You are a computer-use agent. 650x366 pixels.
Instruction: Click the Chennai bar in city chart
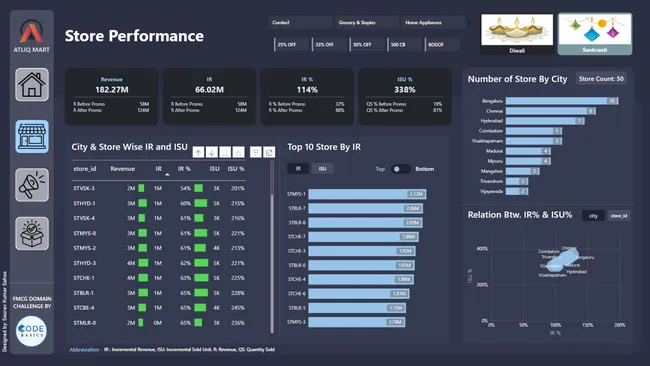(x=551, y=111)
